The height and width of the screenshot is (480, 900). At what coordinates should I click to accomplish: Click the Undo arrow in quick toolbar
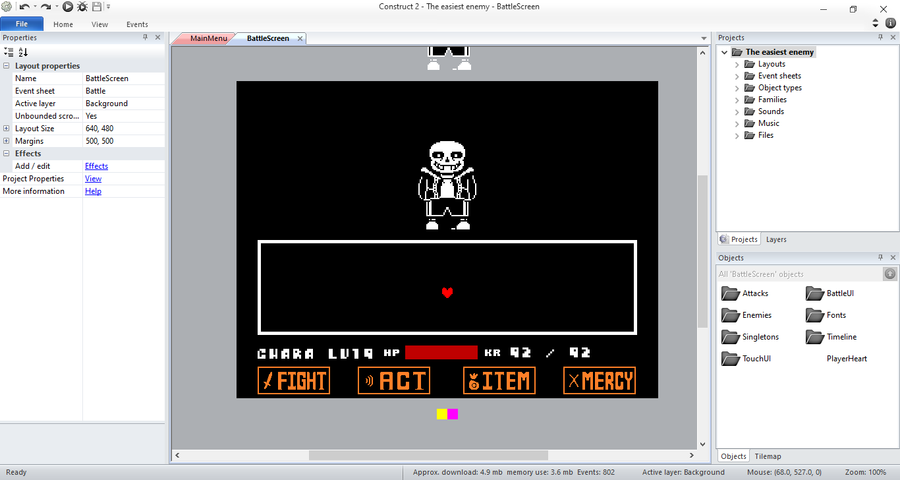[24, 7]
